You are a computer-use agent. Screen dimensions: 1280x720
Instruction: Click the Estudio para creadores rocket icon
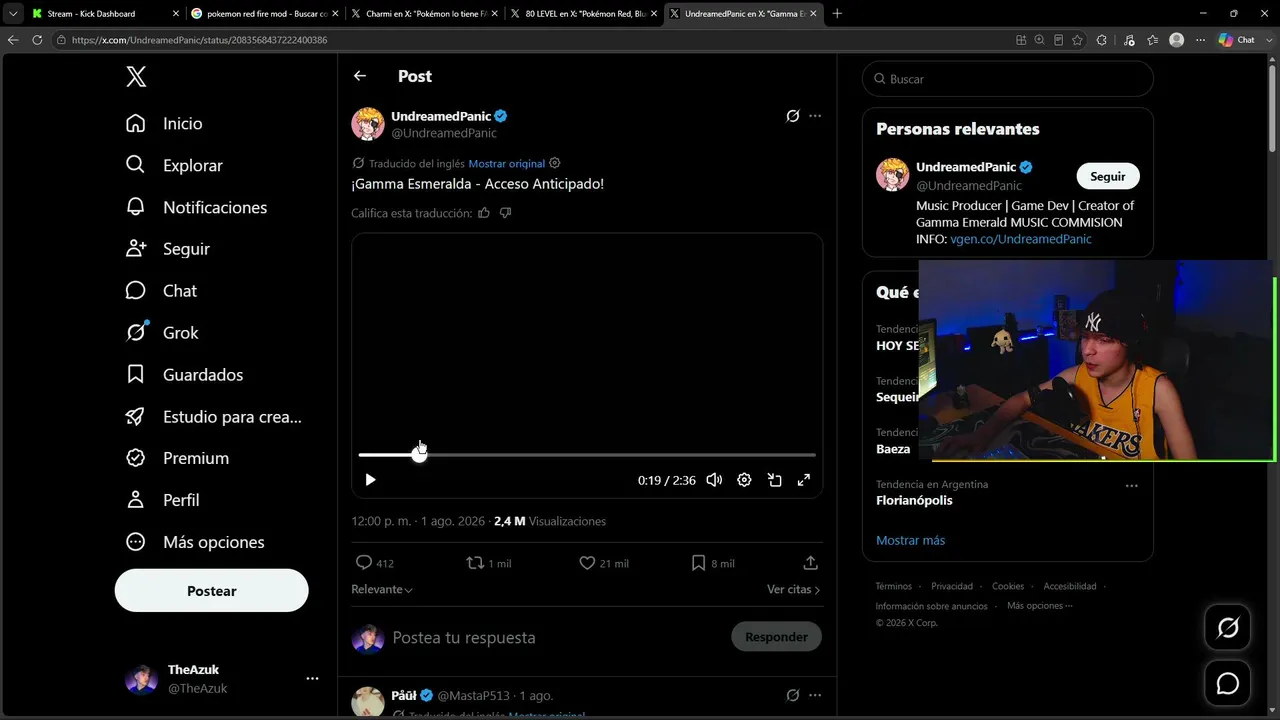[x=136, y=416]
